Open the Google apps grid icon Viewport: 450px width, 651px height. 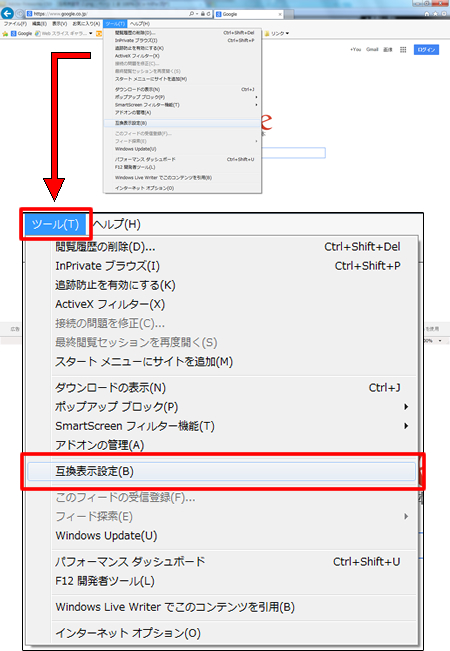(403, 49)
